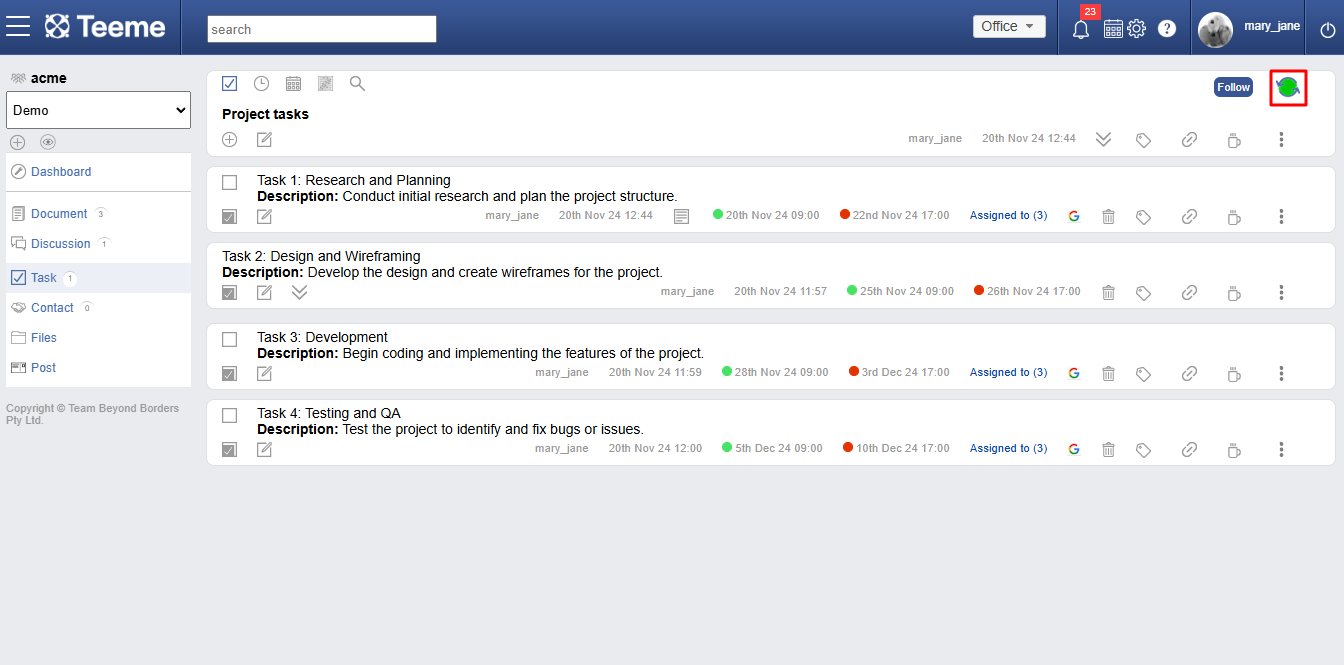Open the calendar icon in header
Viewport: 1344px width, 665px height.
click(x=1113, y=29)
